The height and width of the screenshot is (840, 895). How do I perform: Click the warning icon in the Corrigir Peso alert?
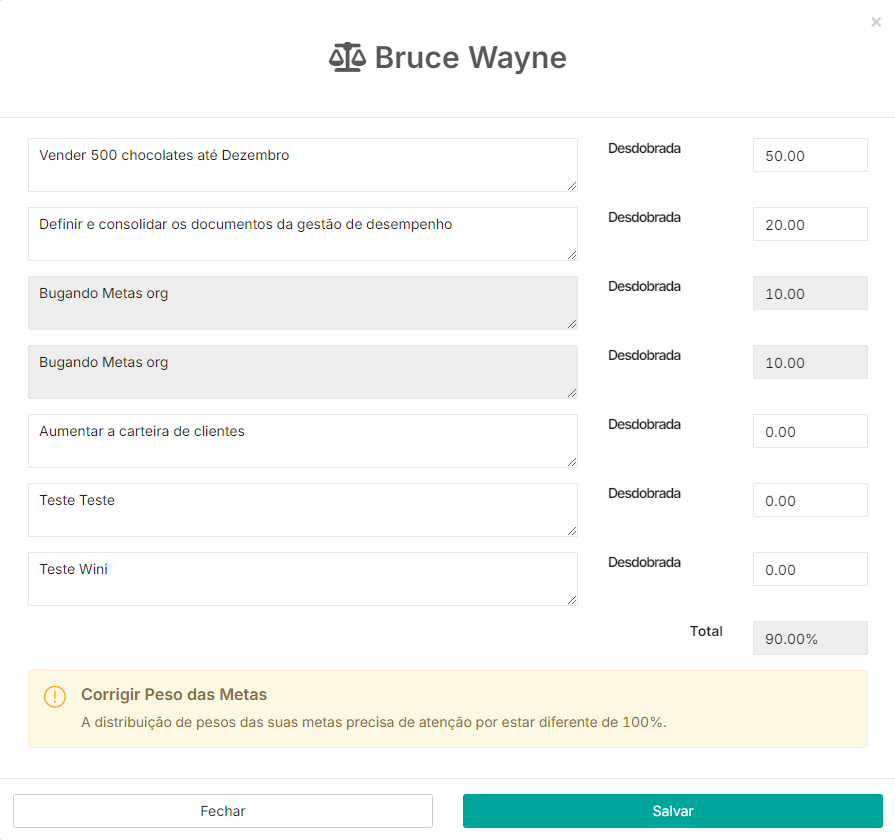55,696
